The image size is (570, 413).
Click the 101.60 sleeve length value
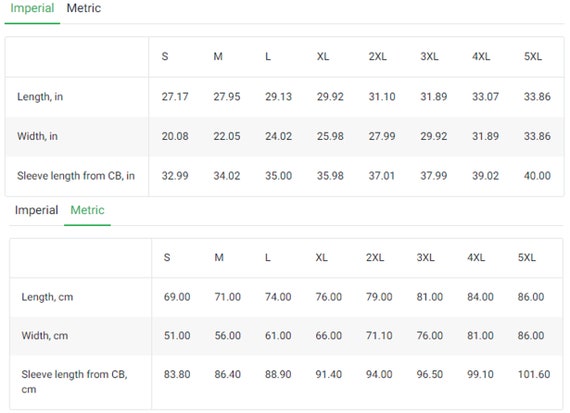point(534,374)
